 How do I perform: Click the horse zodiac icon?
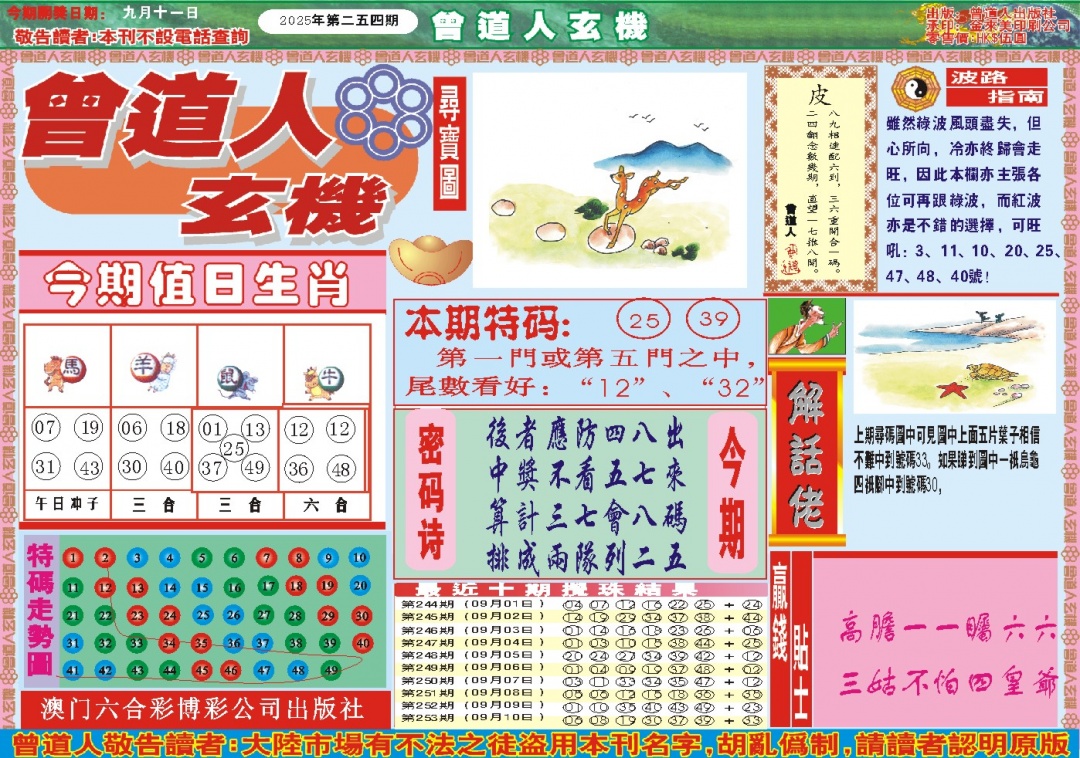point(66,372)
